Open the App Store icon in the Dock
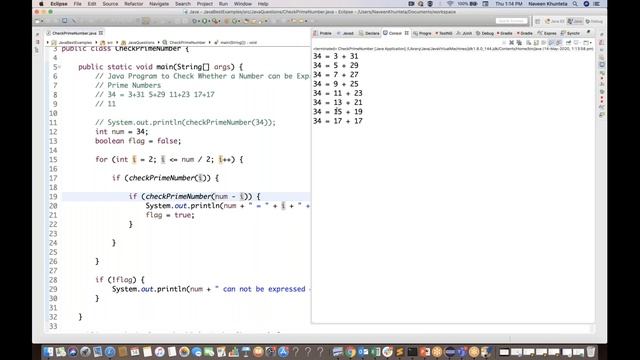 [x=283, y=351]
